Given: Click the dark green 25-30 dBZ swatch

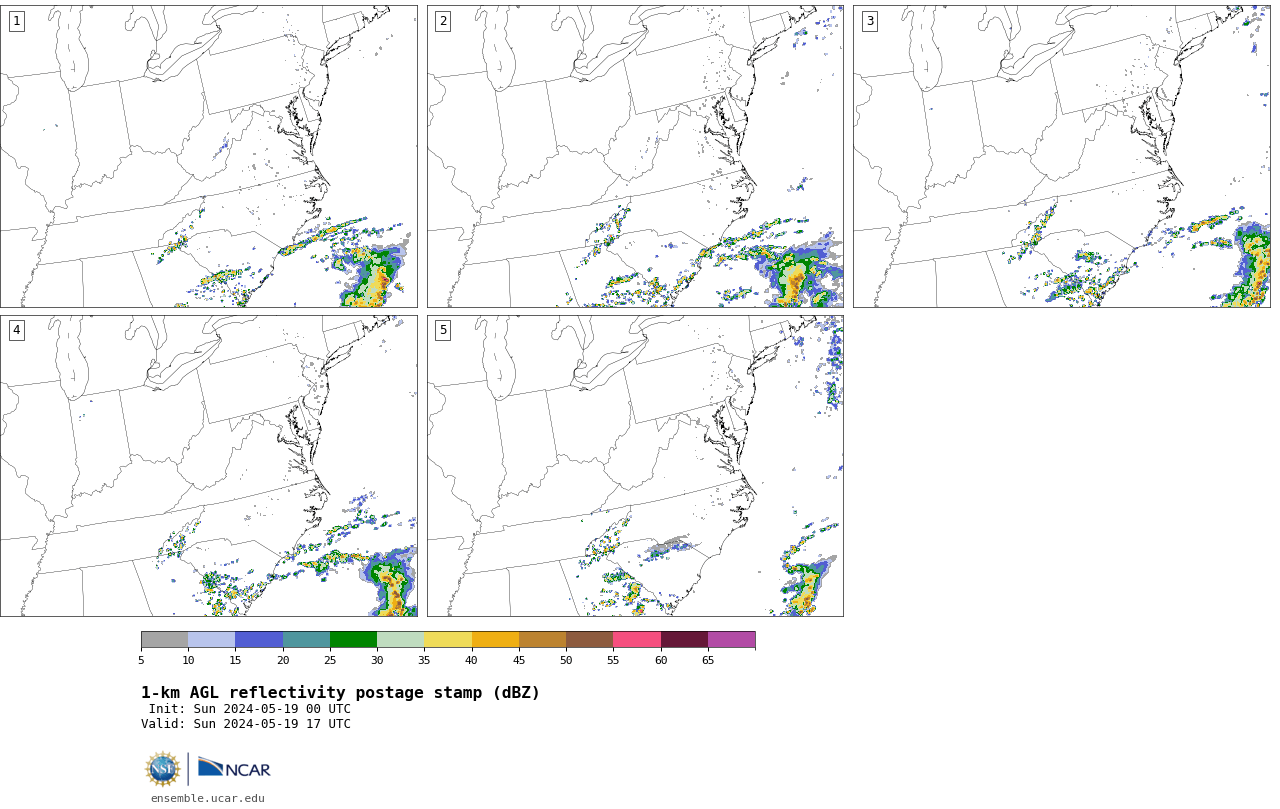Looking at the screenshot, I should [353, 640].
